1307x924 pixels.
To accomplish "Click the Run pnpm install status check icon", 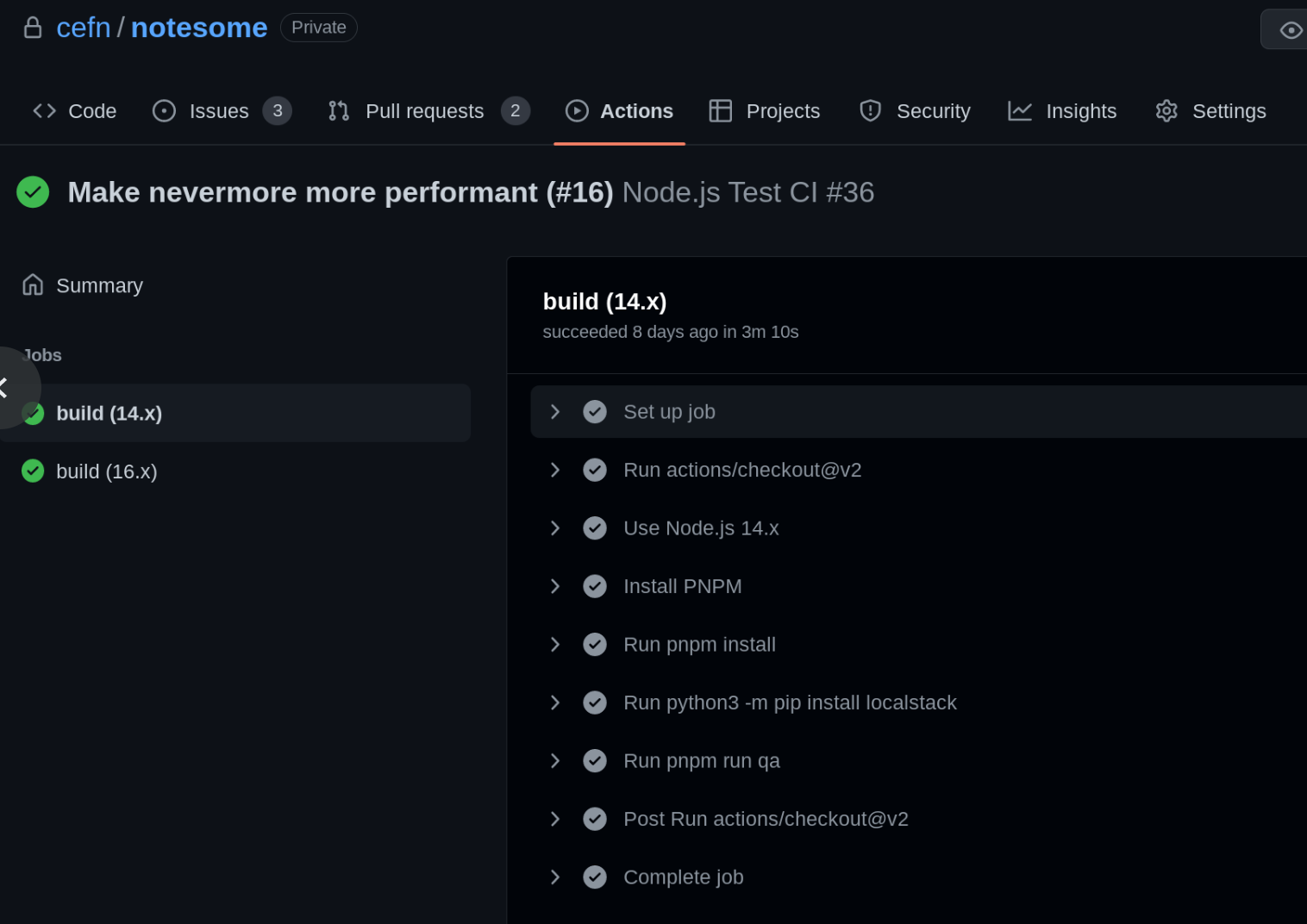I will tap(595, 645).
